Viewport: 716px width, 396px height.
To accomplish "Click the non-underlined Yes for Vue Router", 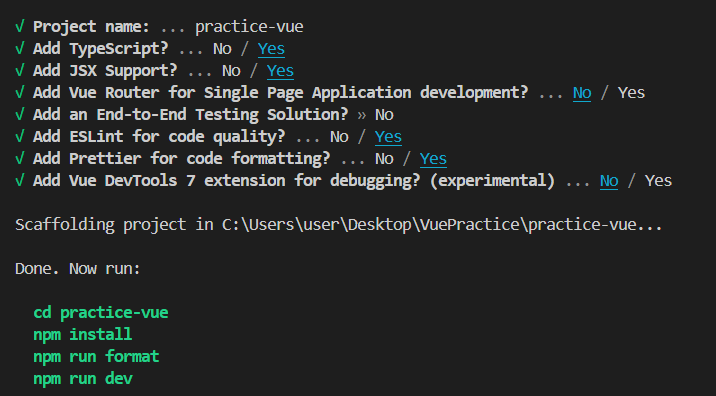I will [x=632, y=92].
